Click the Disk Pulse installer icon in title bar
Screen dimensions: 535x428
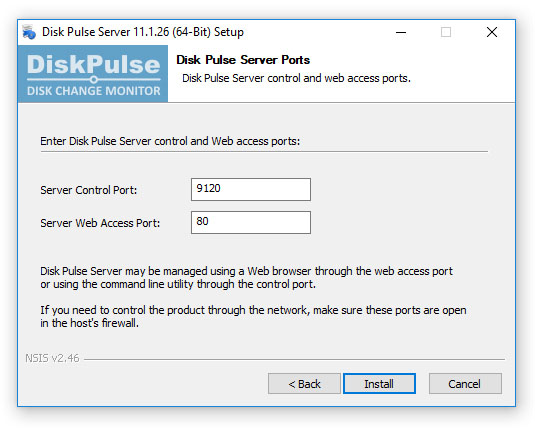pos(29,32)
